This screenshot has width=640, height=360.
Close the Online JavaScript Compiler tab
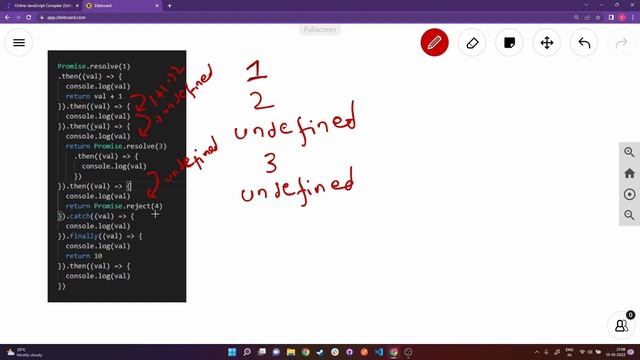pos(77,6)
